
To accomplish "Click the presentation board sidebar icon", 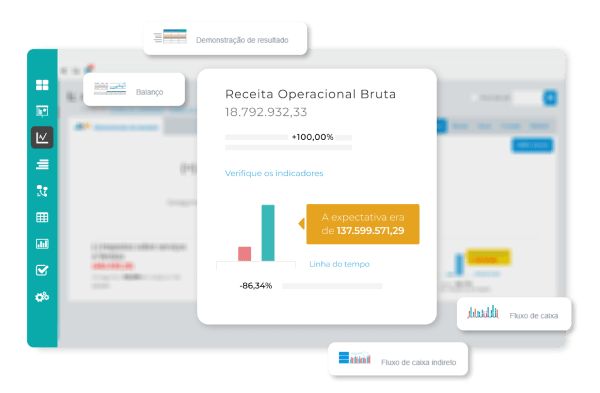I will click(x=42, y=111).
